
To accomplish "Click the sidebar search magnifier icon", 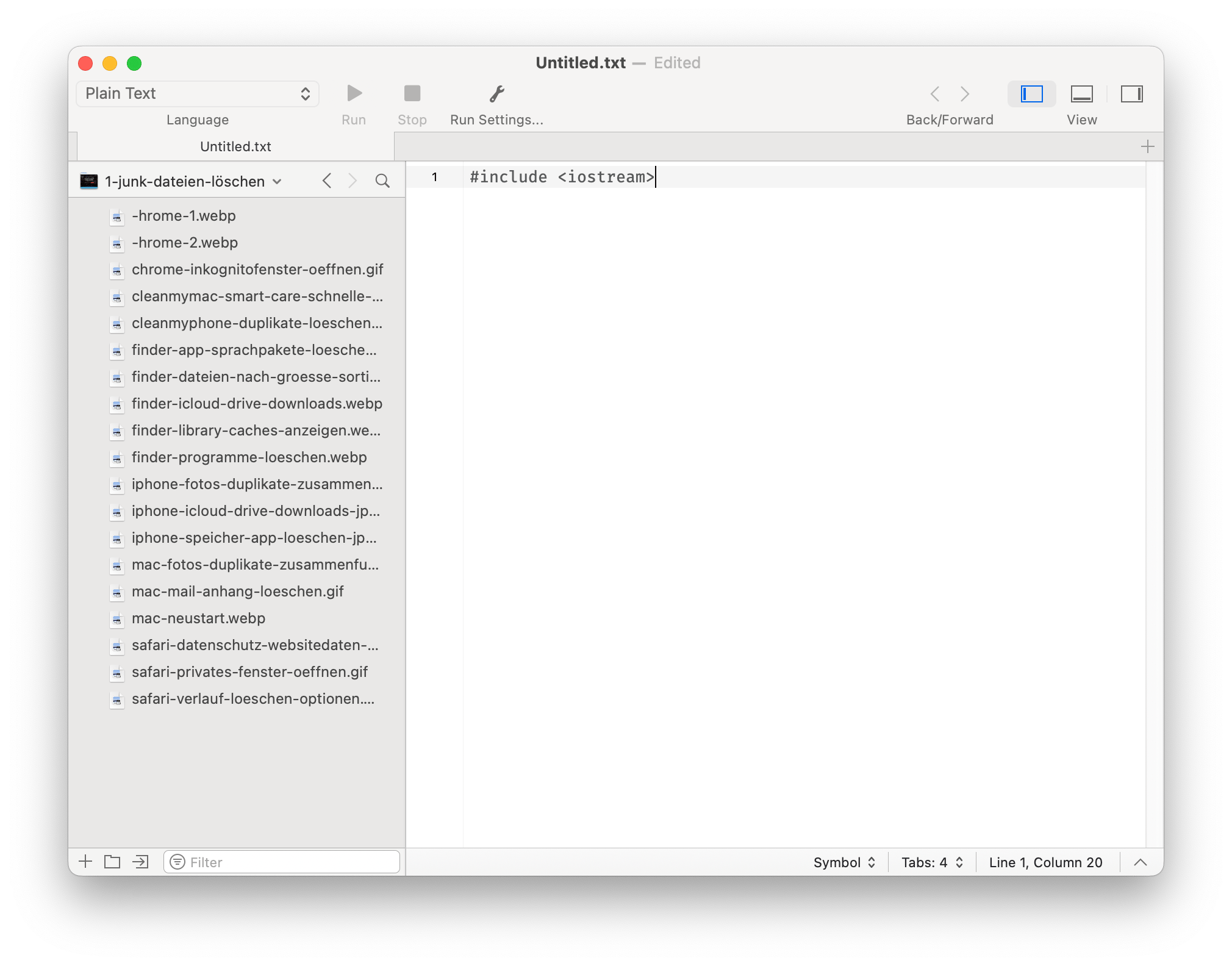I will pyautogui.click(x=382, y=181).
